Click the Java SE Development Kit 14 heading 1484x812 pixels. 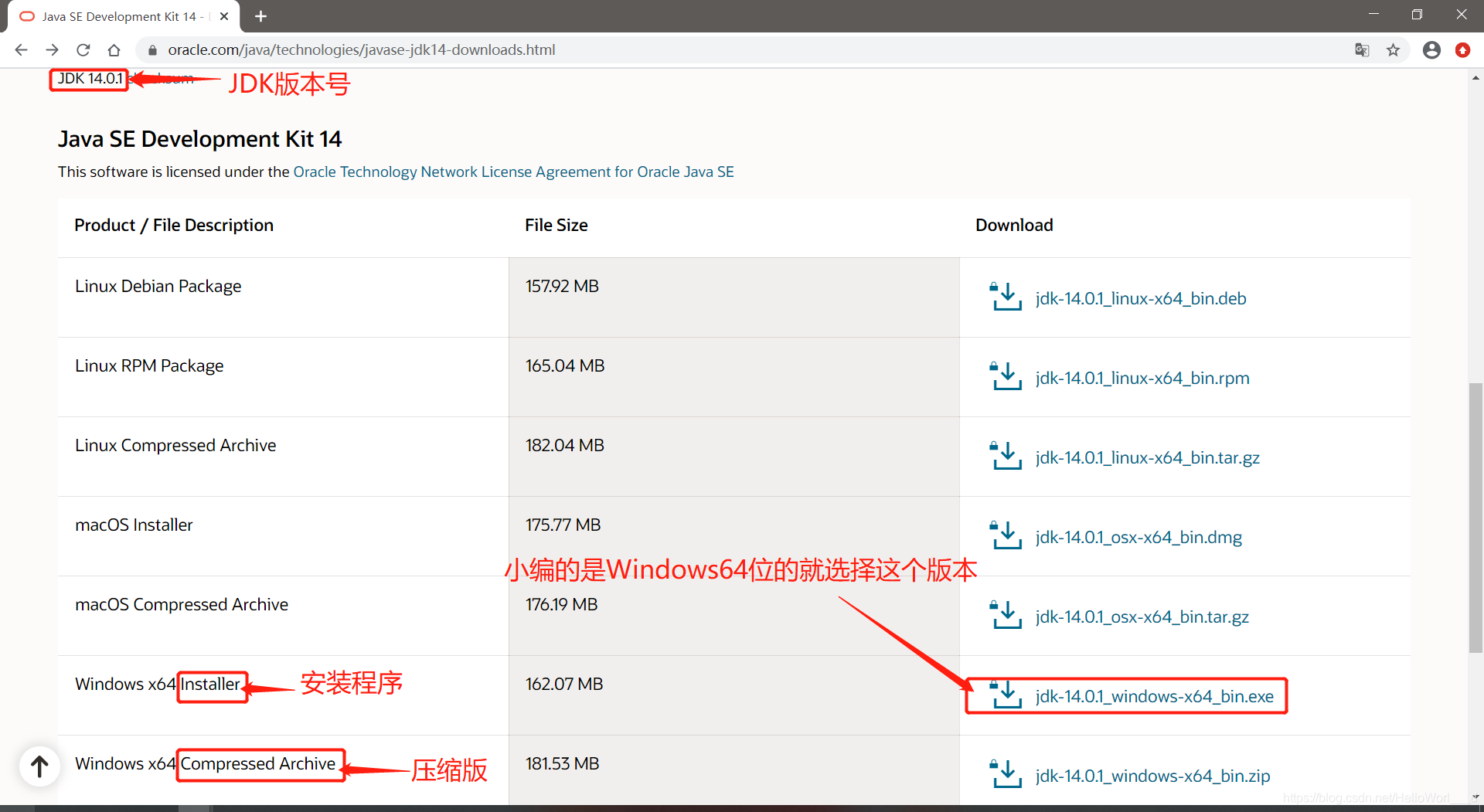pyautogui.click(x=199, y=139)
